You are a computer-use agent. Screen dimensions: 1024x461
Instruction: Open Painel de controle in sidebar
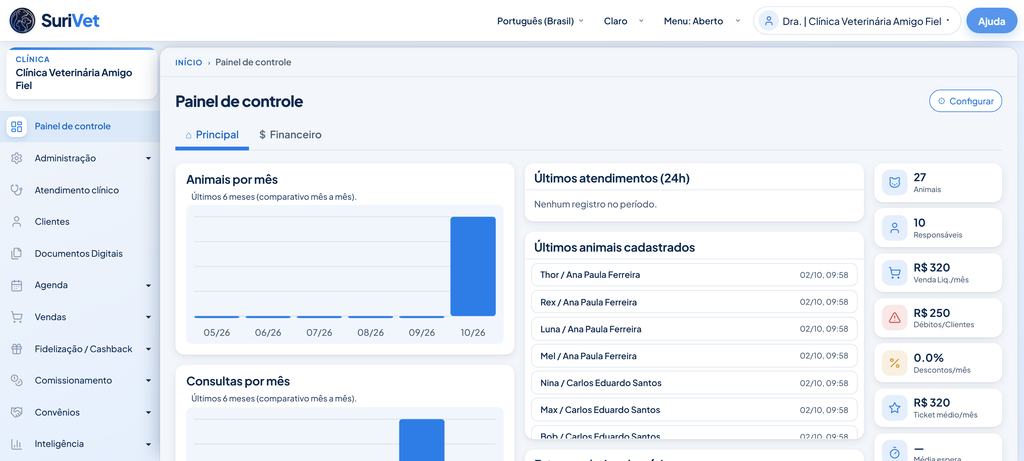coord(80,127)
